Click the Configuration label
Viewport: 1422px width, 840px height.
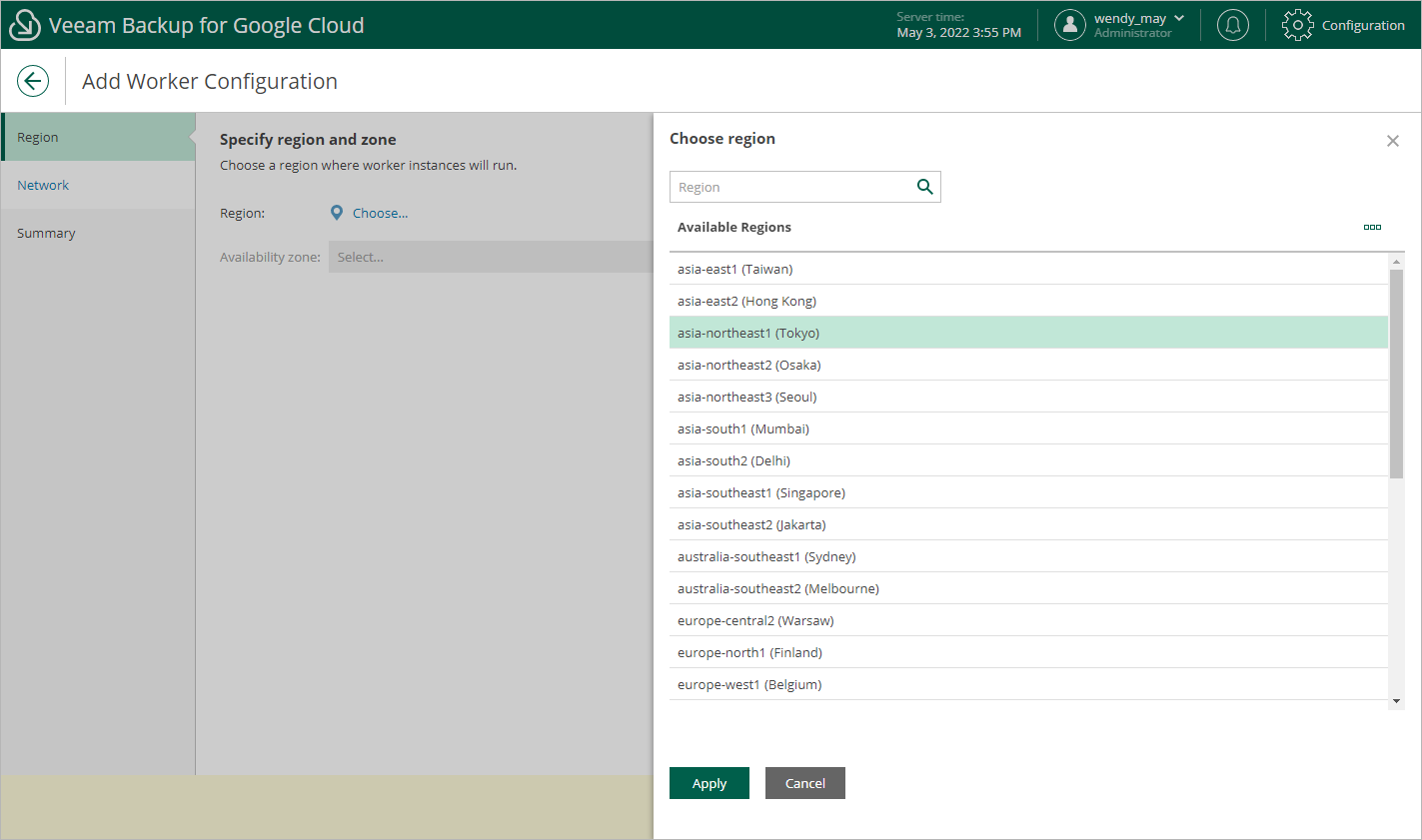(x=1363, y=25)
